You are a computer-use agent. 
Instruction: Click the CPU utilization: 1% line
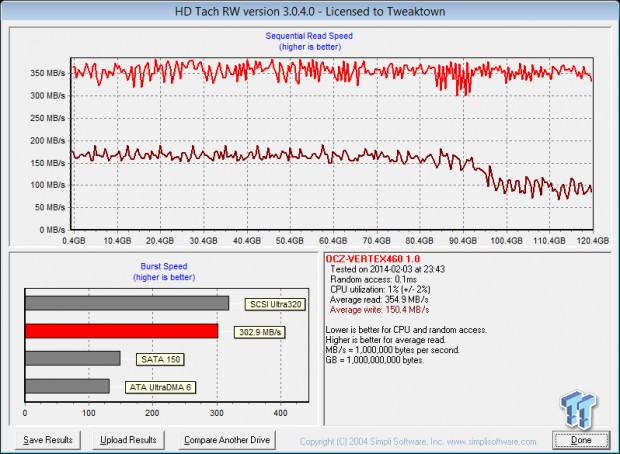[380, 289]
